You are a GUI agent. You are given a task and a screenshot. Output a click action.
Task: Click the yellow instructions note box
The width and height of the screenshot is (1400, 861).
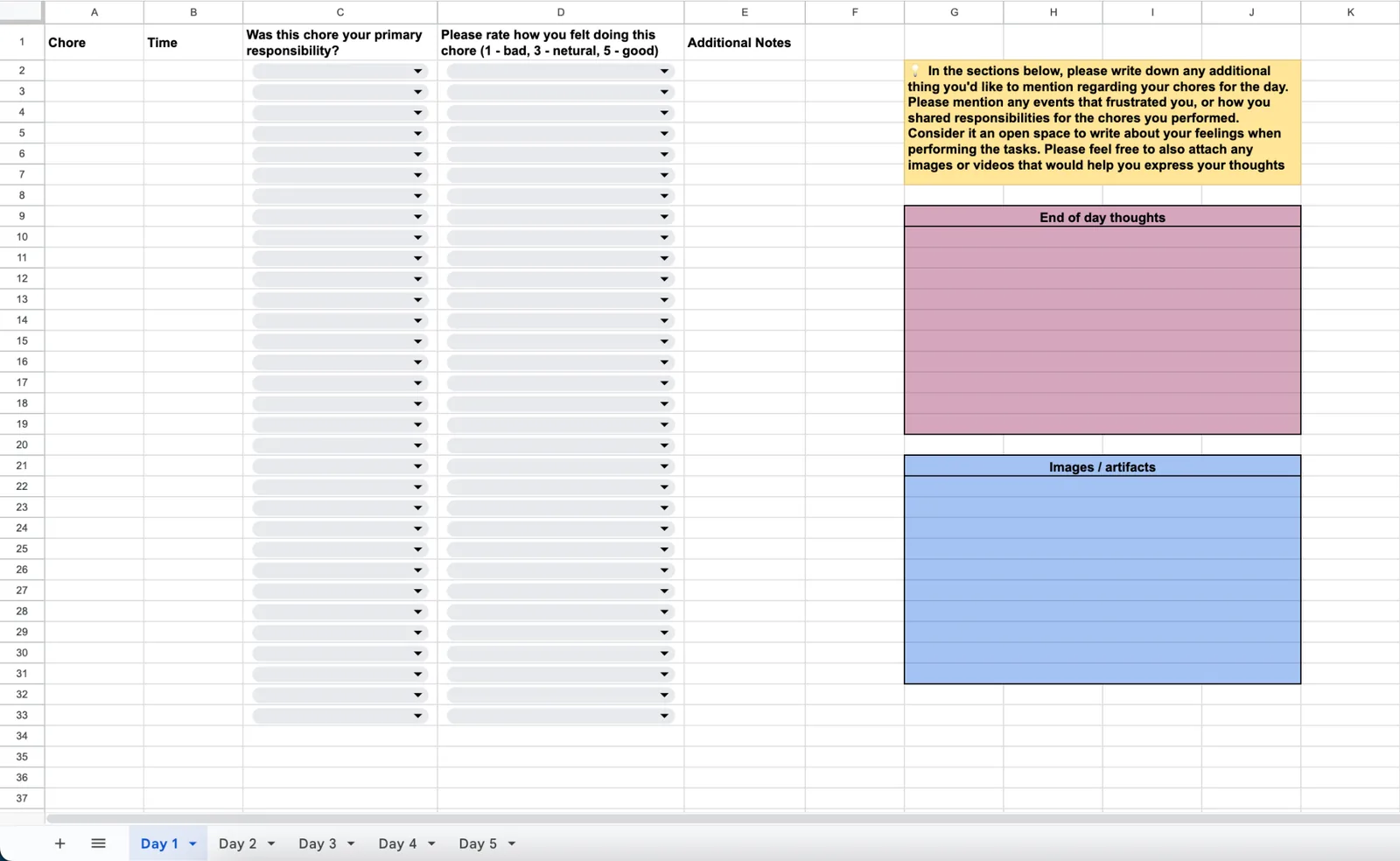tap(1102, 122)
